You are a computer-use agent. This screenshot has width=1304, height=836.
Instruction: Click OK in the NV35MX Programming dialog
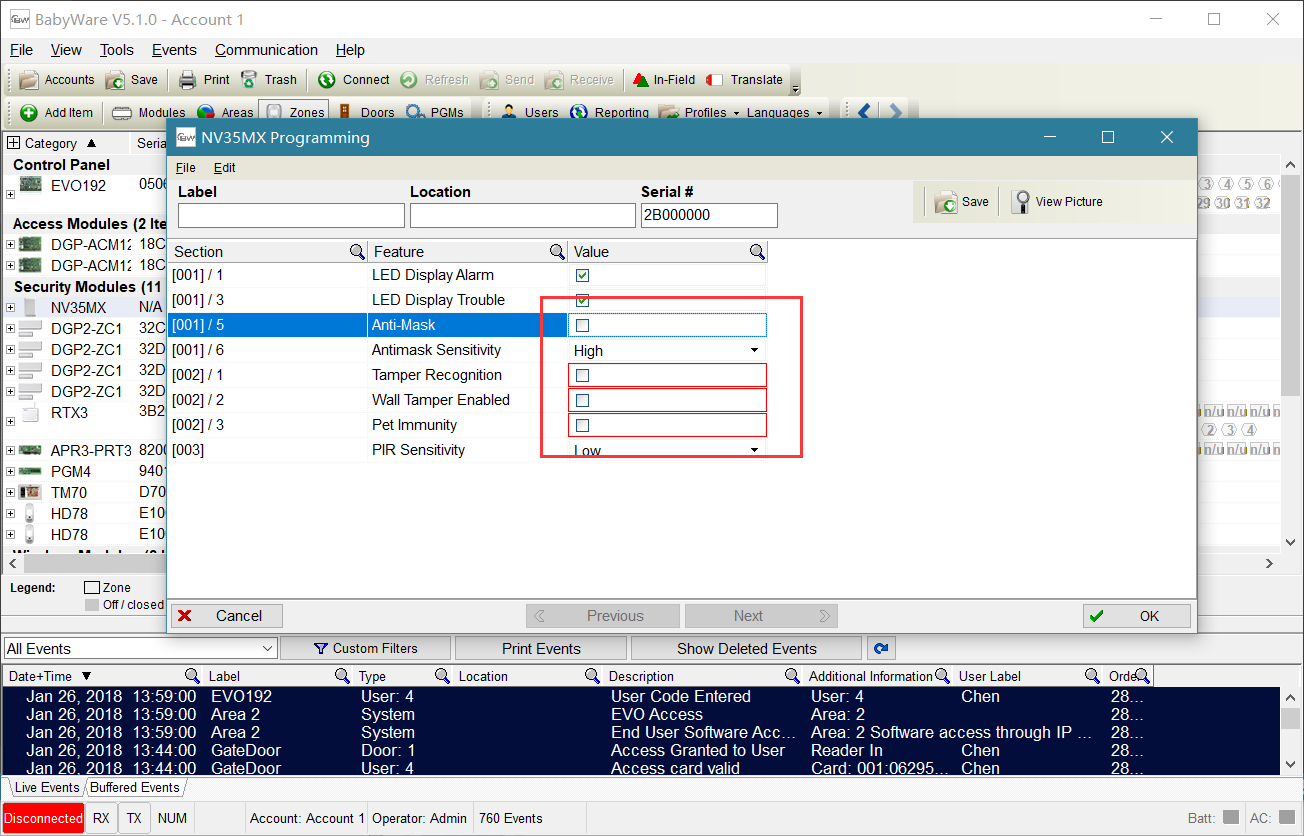click(x=1137, y=616)
